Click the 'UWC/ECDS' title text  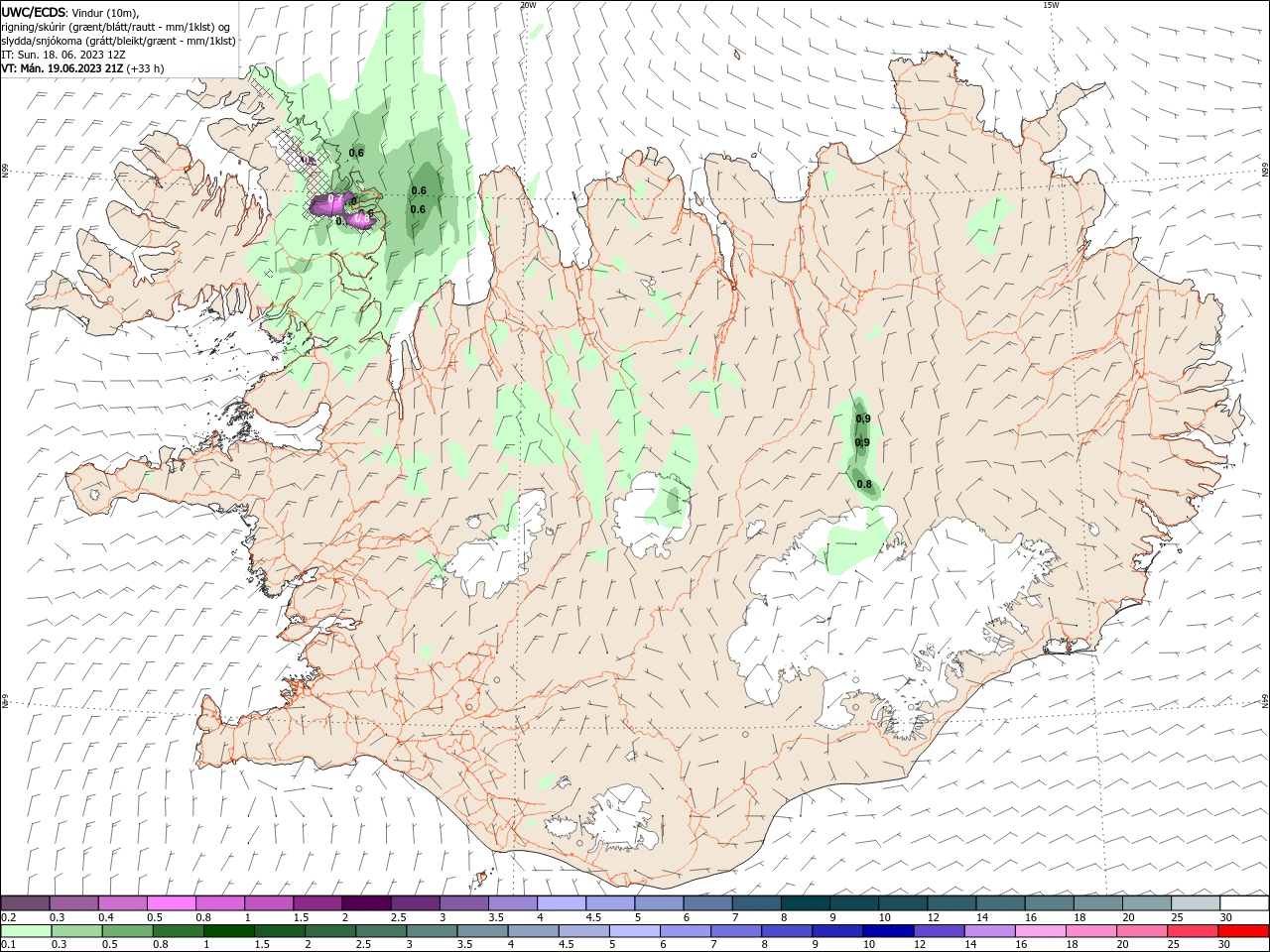pos(34,12)
